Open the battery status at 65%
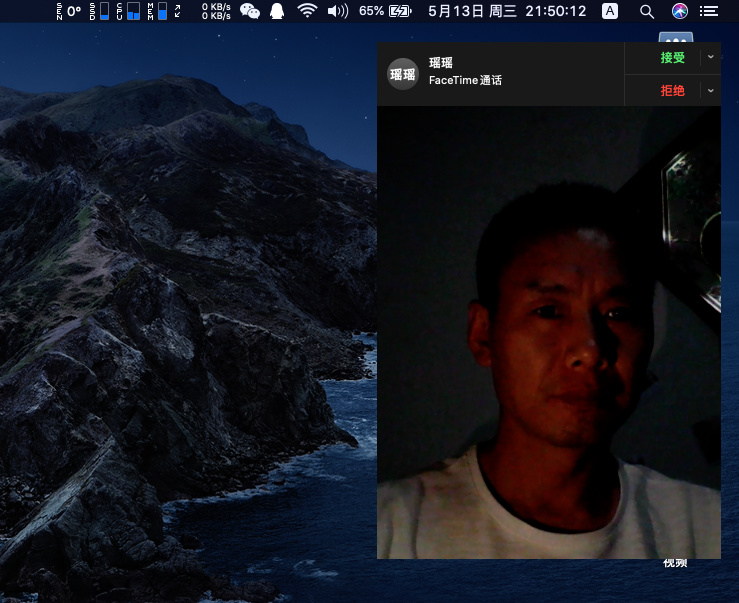Image resolution: width=739 pixels, height=603 pixels. point(385,11)
